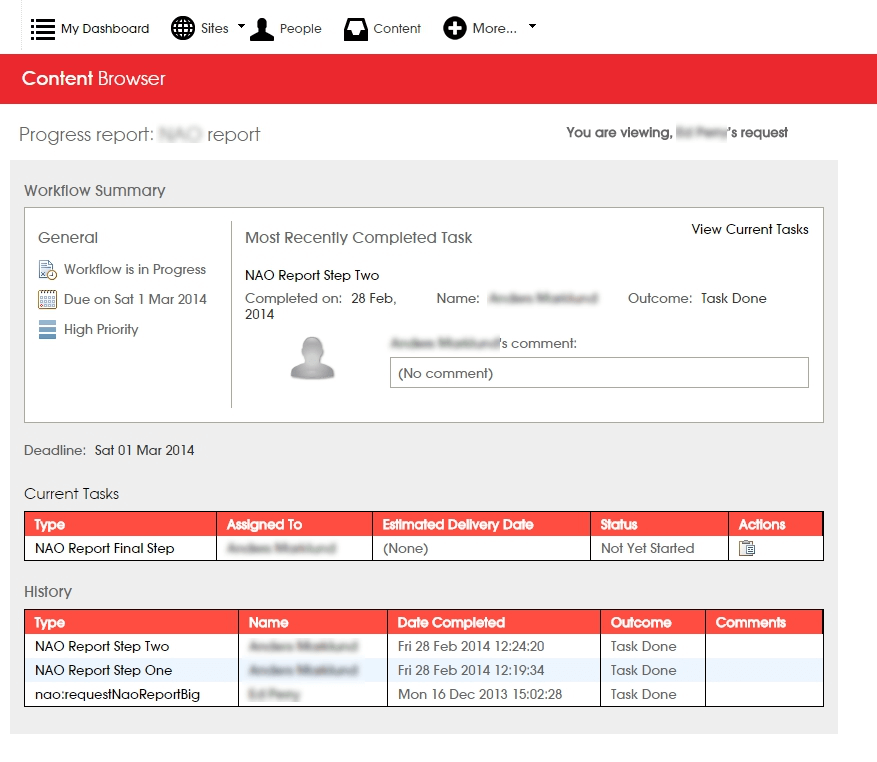Click the Outcome Task Done value in summary
Screen dimensions: 877x762
pos(734,298)
